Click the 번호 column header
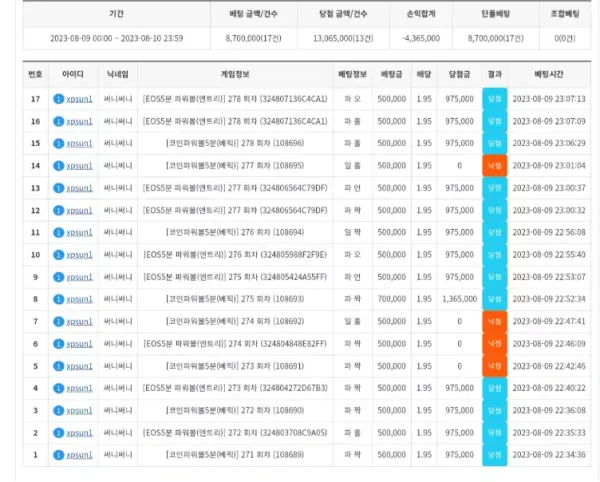The width and height of the screenshot is (600, 482). [x=35, y=74]
